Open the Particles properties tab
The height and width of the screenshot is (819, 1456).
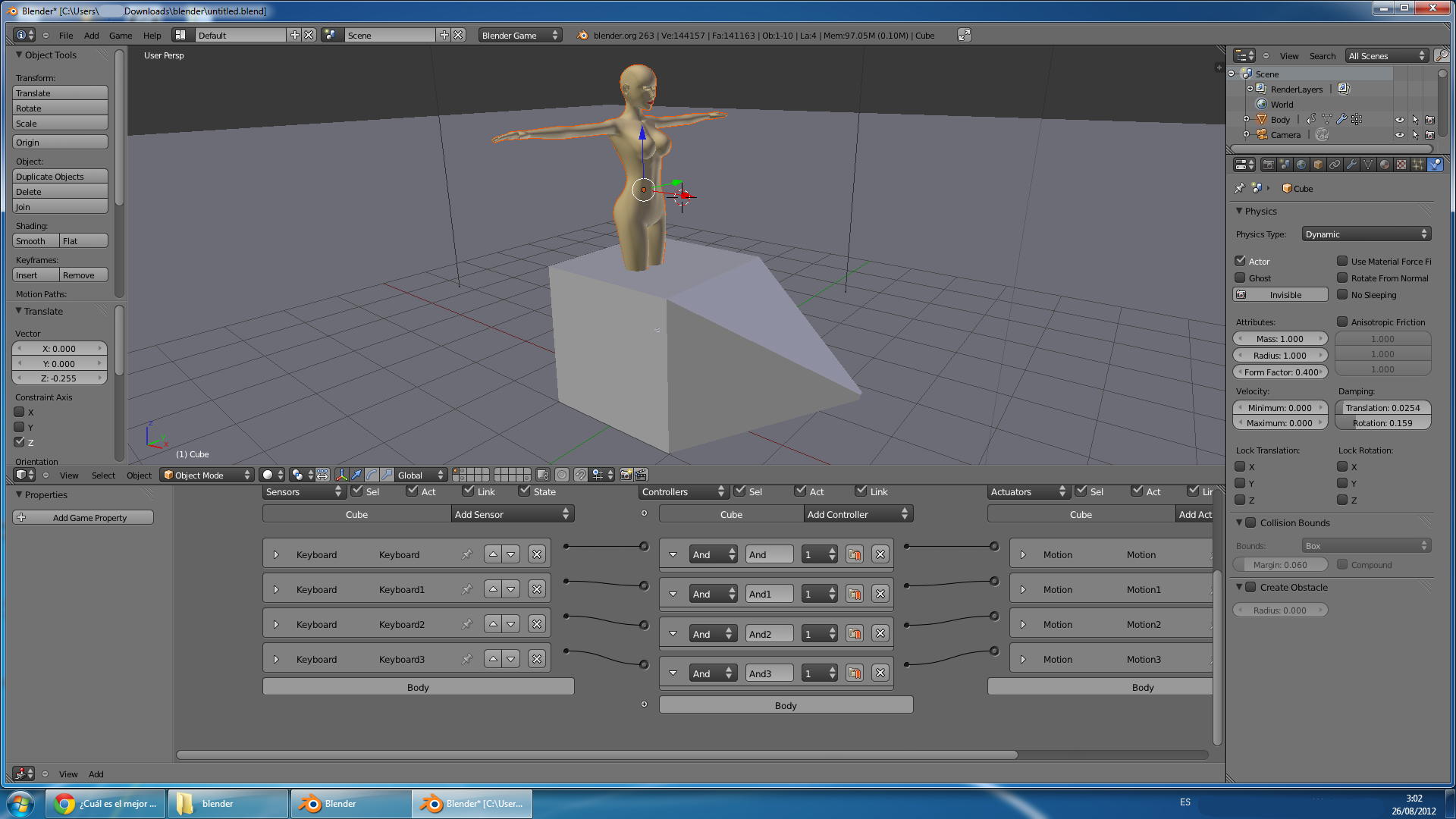point(1418,165)
